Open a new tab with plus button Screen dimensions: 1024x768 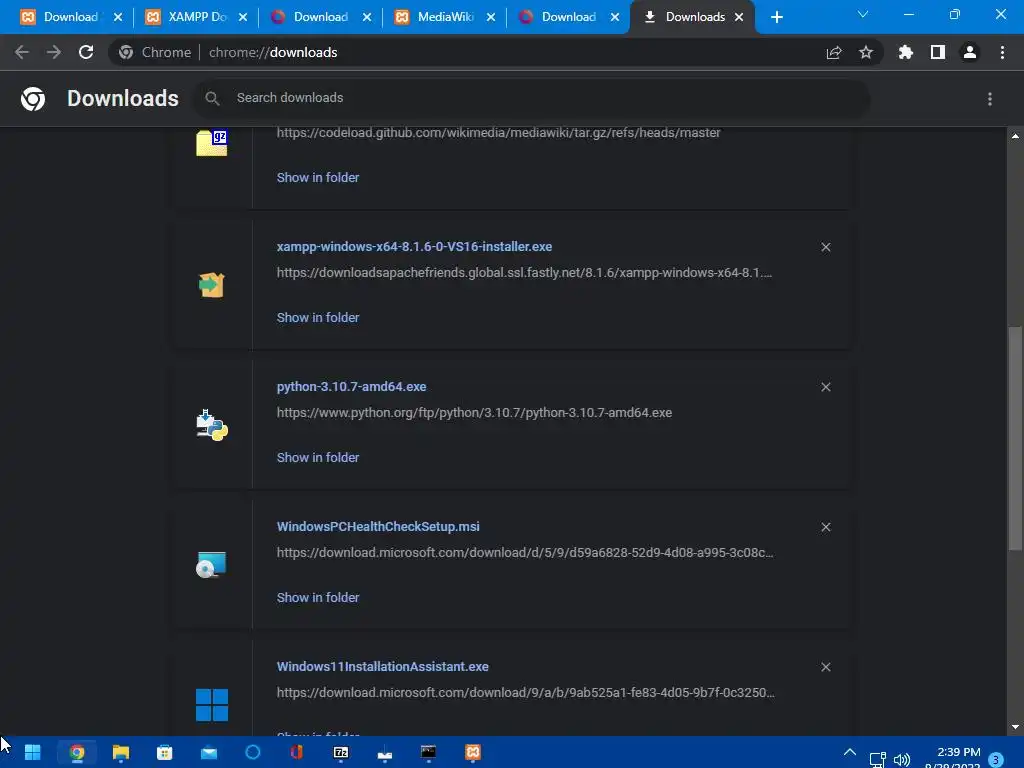pyautogui.click(x=776, y=17)
